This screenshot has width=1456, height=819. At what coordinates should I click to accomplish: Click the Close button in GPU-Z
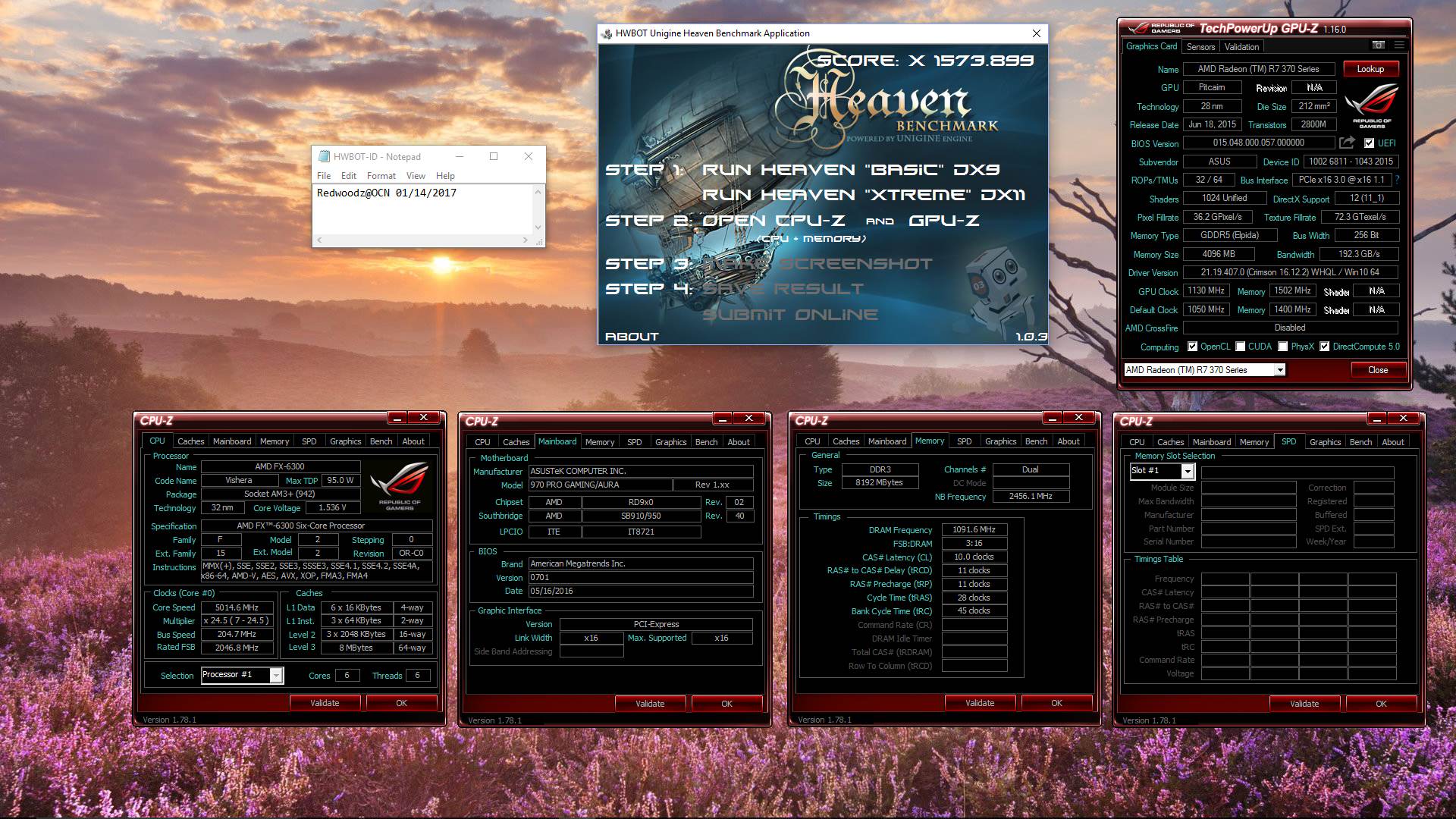point(1378,370)
